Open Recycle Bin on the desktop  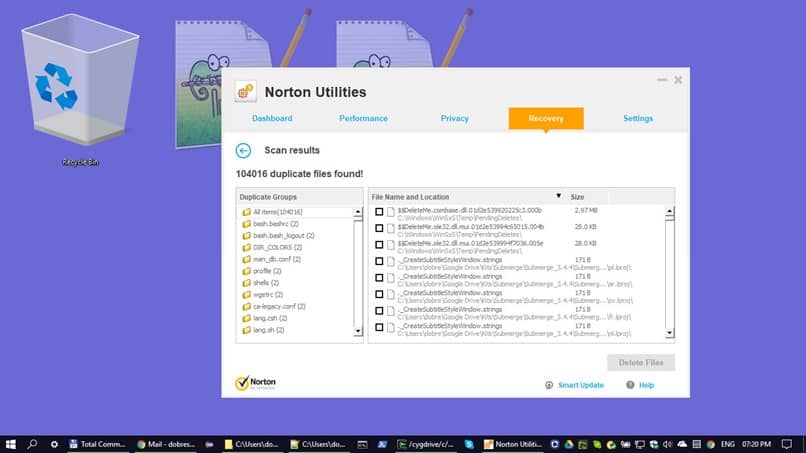pos(80,90)
